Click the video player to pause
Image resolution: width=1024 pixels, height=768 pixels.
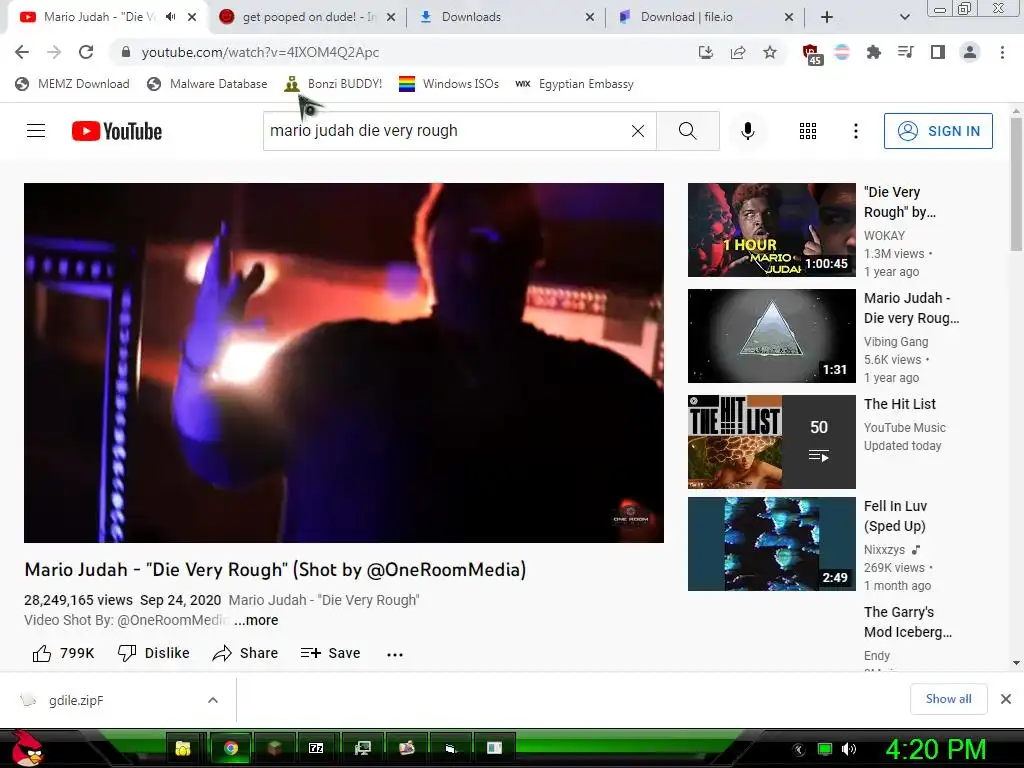[x=344, y=362]
